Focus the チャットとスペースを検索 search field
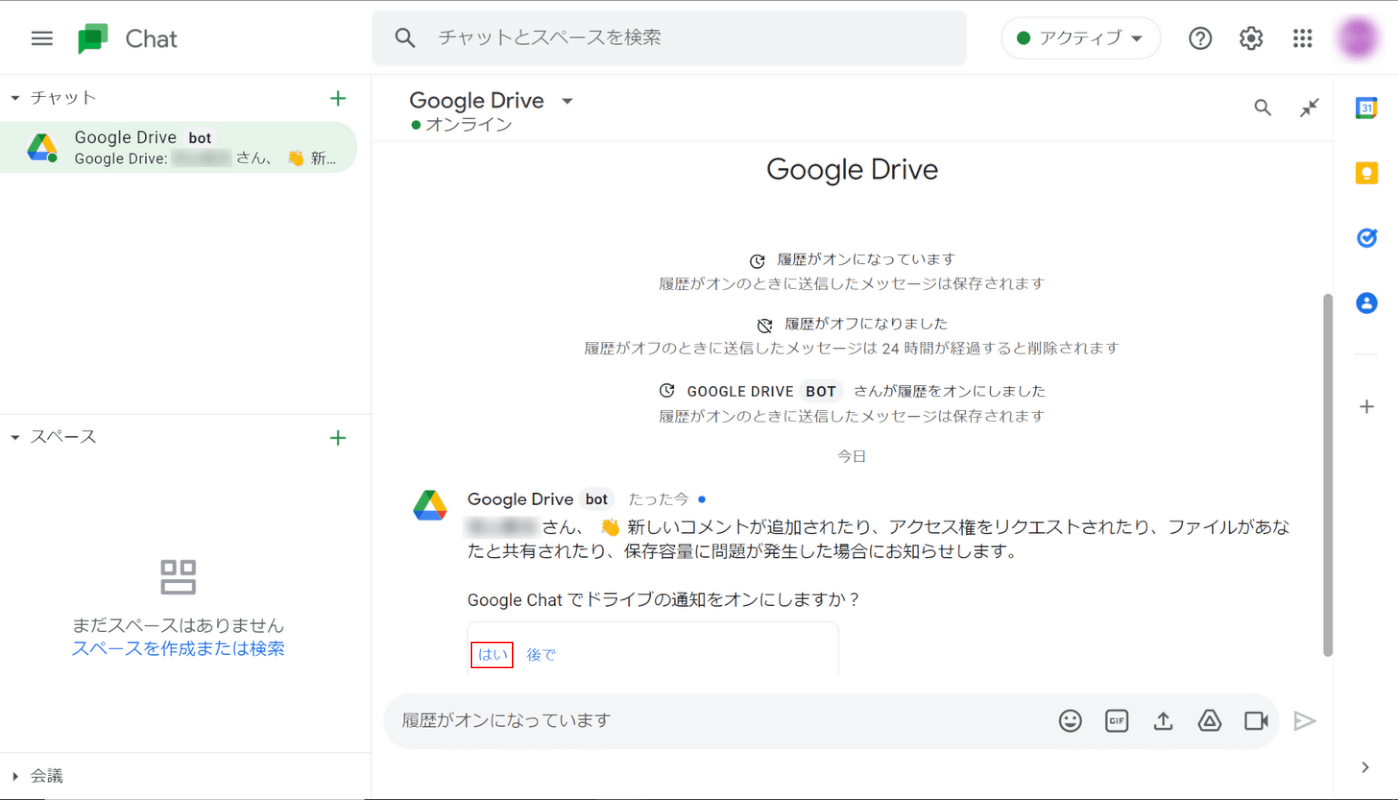Viewport: 1398px width, 800px height. point(669,38)
